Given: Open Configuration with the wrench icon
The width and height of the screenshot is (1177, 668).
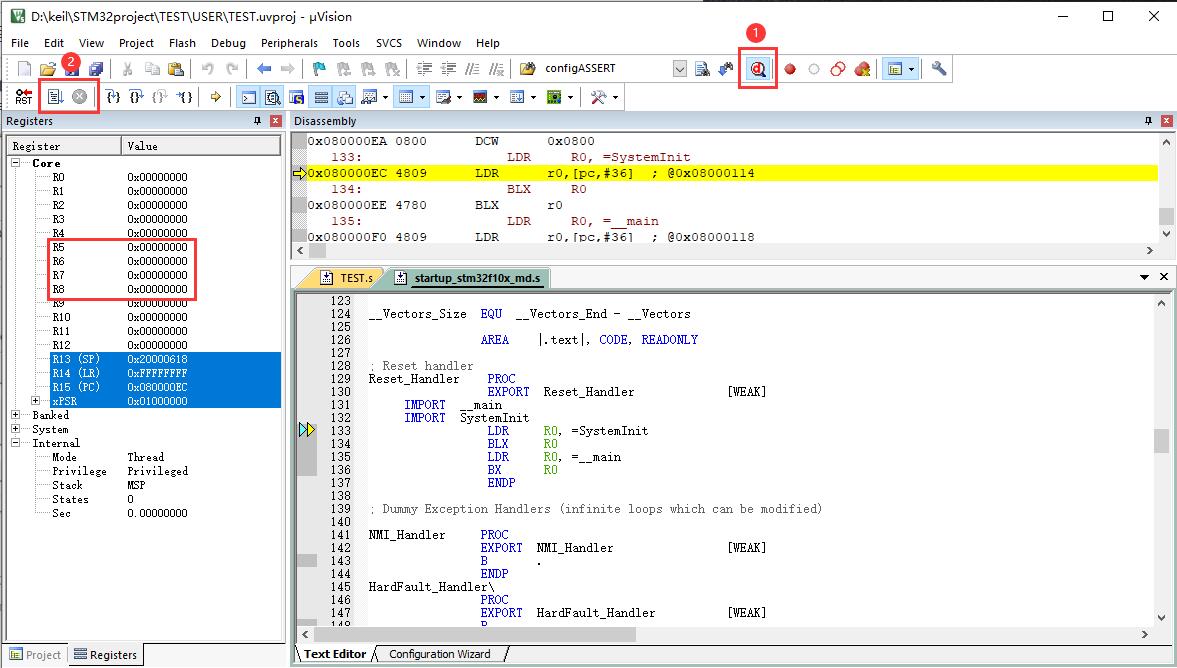Looking at the screenshot, I should 938,69.
